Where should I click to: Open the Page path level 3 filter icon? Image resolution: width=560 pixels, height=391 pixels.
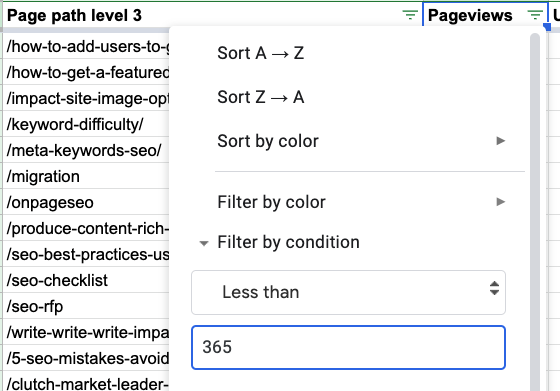[x=410, y=15]
